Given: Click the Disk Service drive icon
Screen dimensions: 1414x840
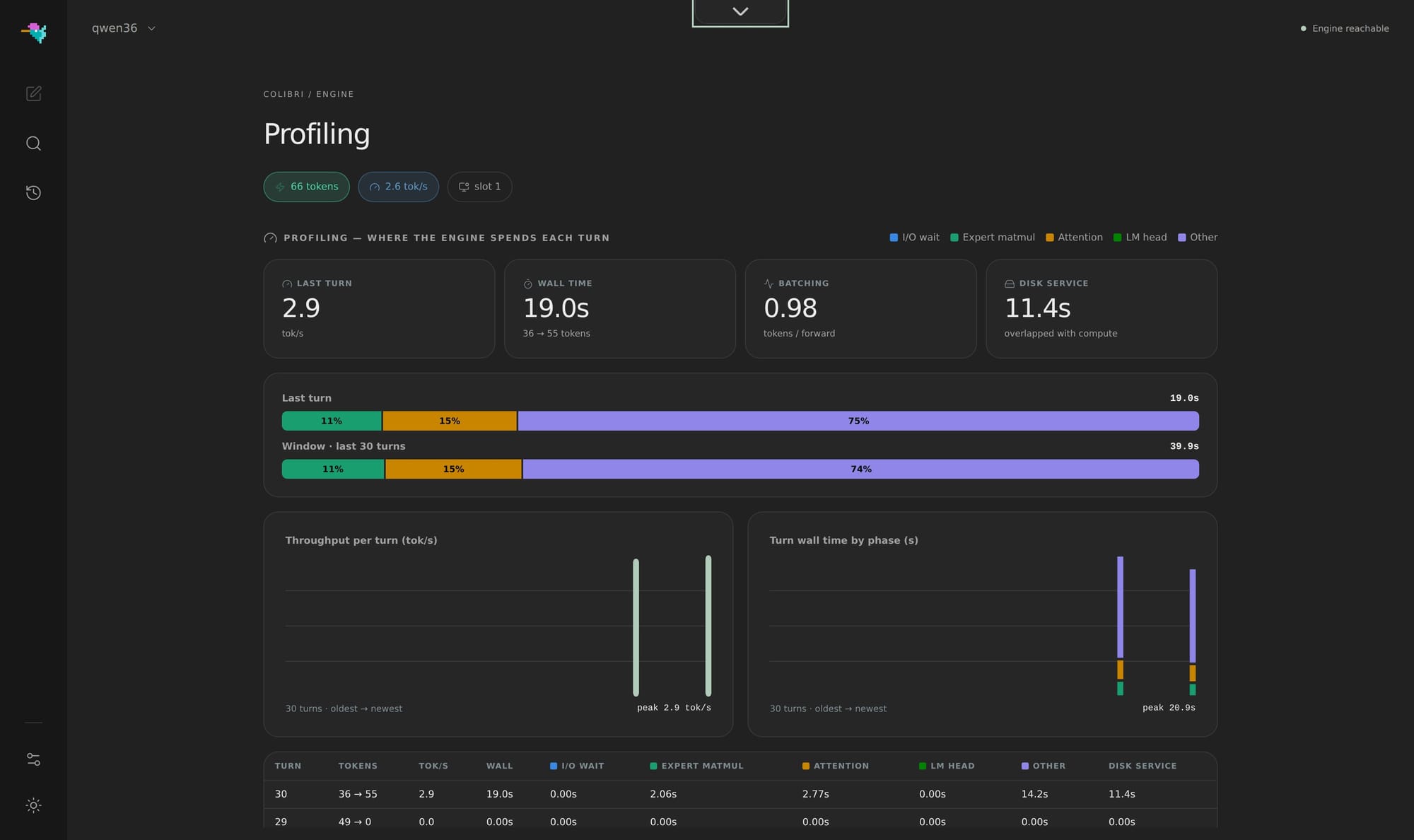Looking at the screenshot, I should pos(1010,284).
